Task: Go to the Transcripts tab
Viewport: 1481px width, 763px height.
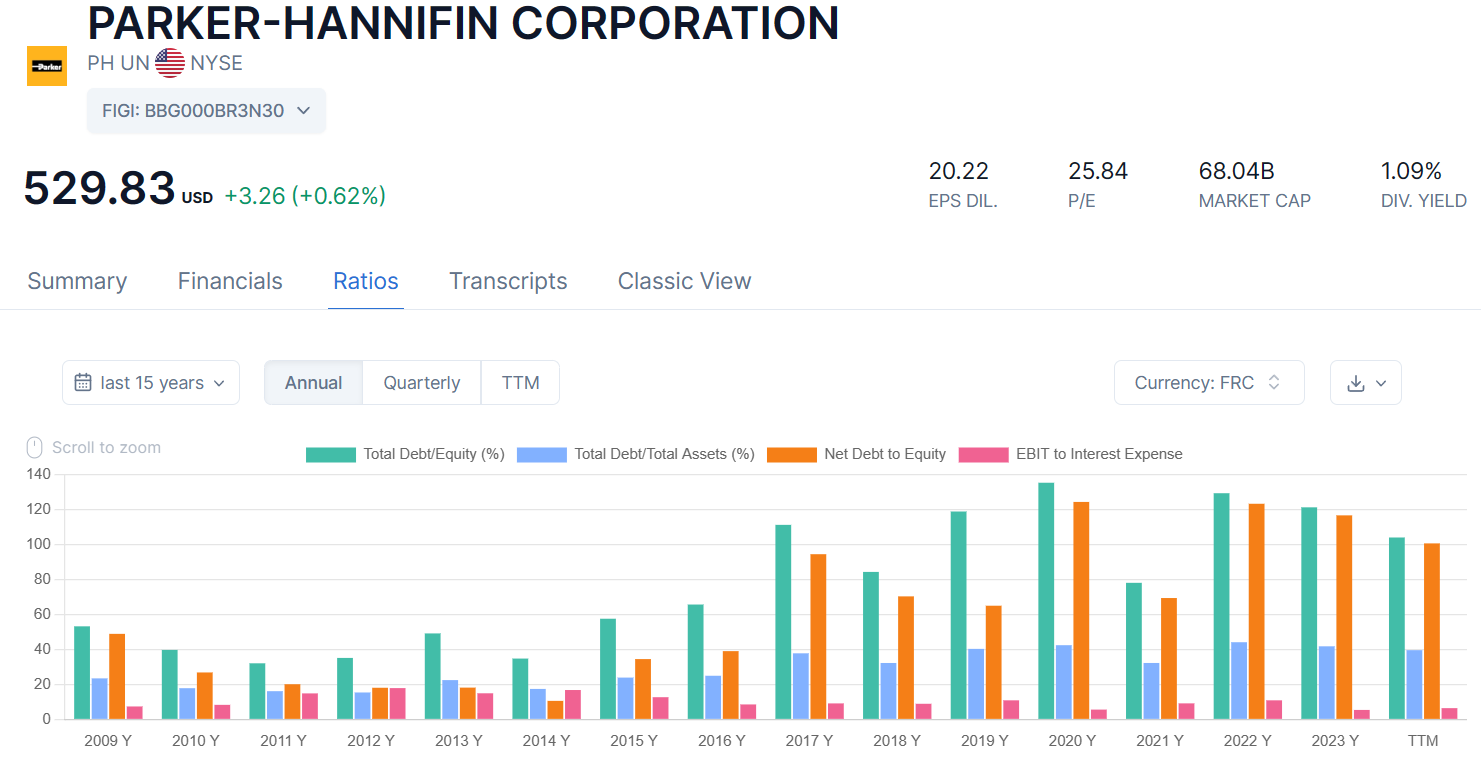Action: coord(508,281)
